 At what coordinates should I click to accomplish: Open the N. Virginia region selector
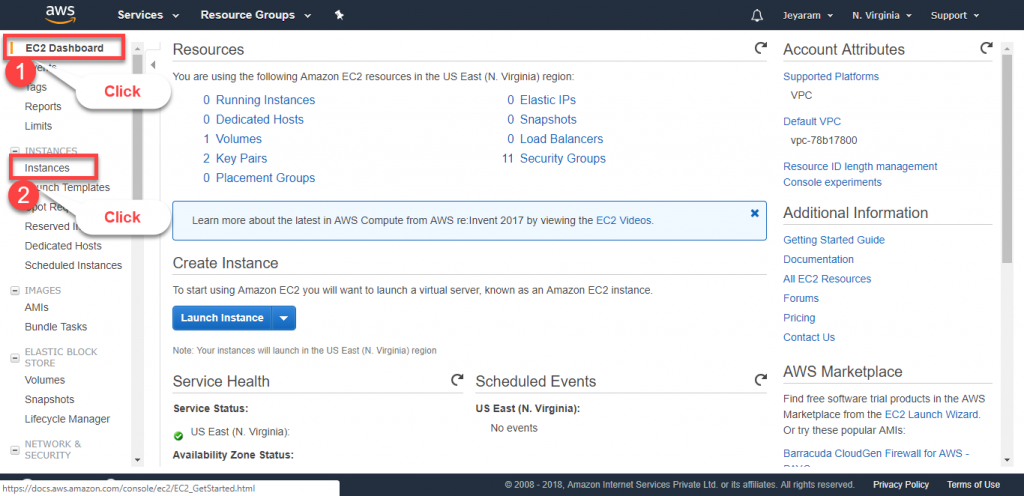[x=882, y=15]
